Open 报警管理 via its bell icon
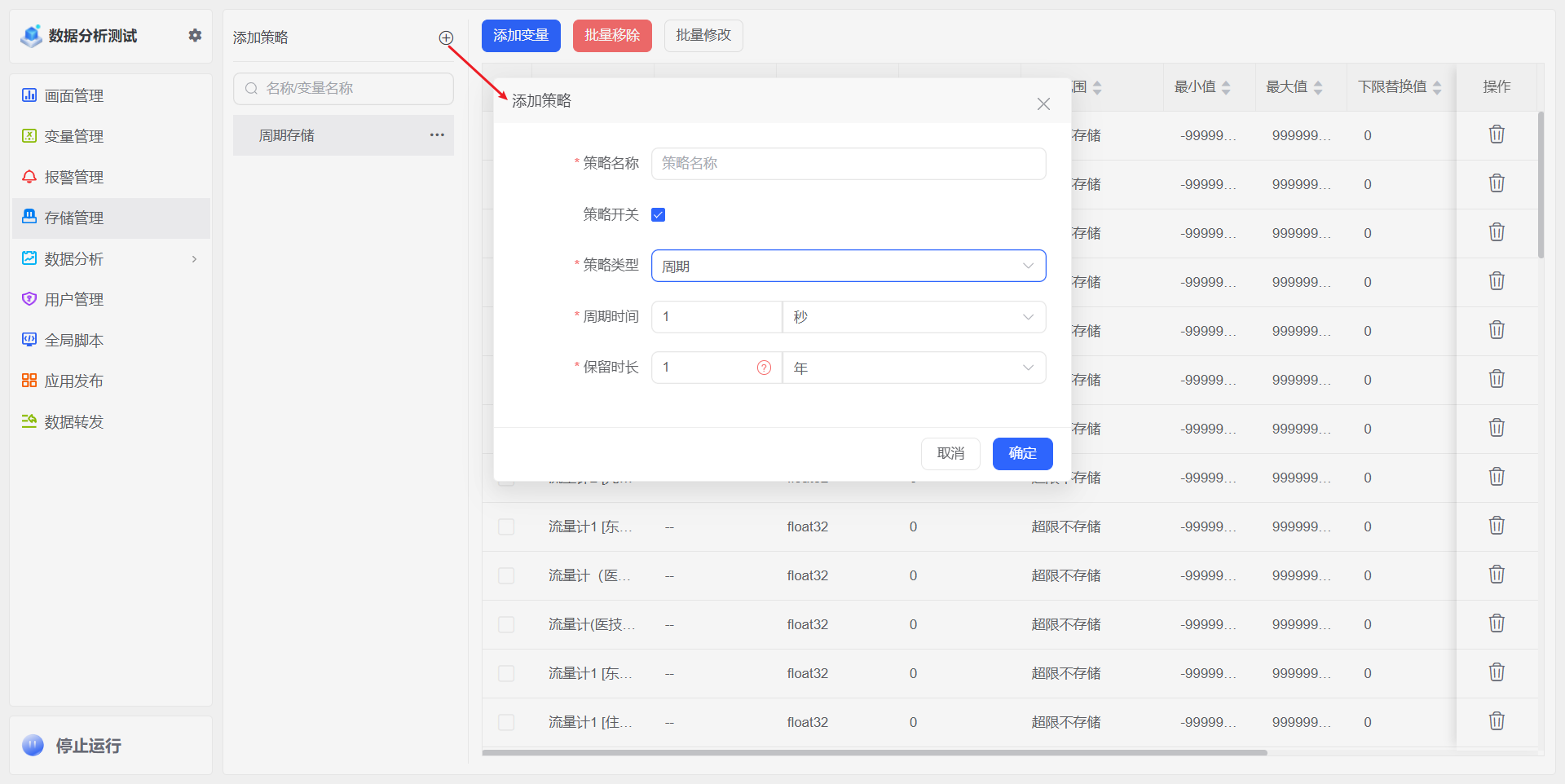1565x784 pixels. (29, 177)
